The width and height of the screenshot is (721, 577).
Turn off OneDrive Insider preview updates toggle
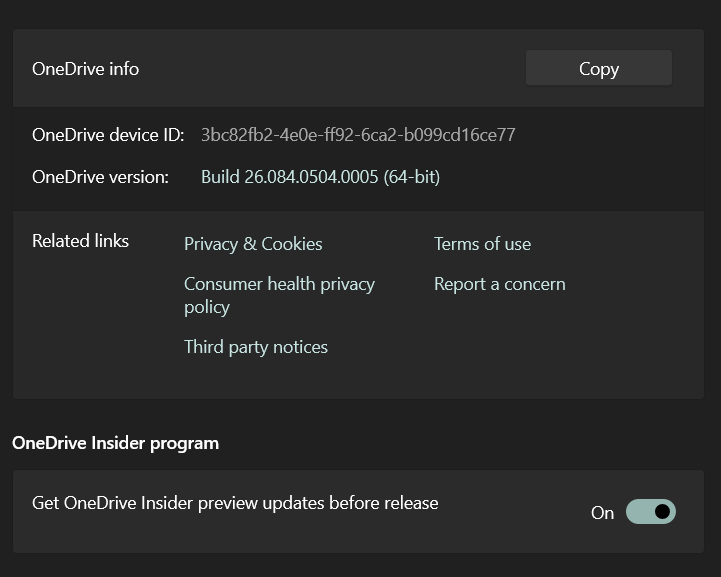pos(651,512)
